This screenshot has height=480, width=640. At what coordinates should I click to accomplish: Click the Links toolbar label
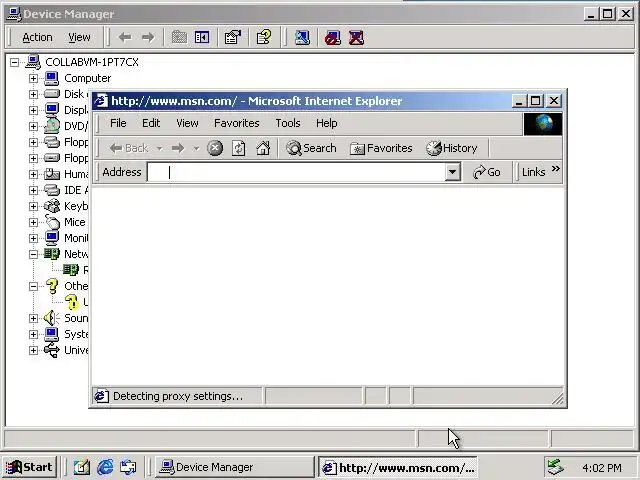tap(533, 172)
